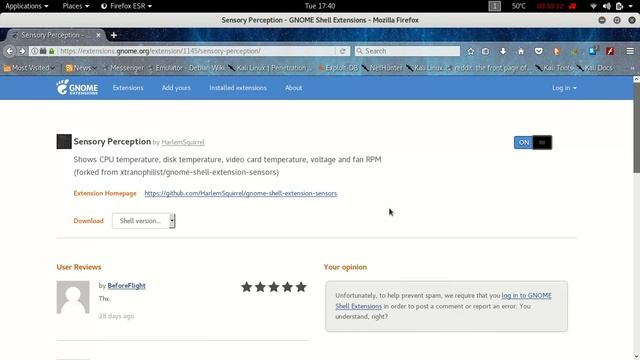The width and height of the screenshot is (640, 360).
Task: Open the clock showing Tue 17:40
Action: click(x=320, y=6)
